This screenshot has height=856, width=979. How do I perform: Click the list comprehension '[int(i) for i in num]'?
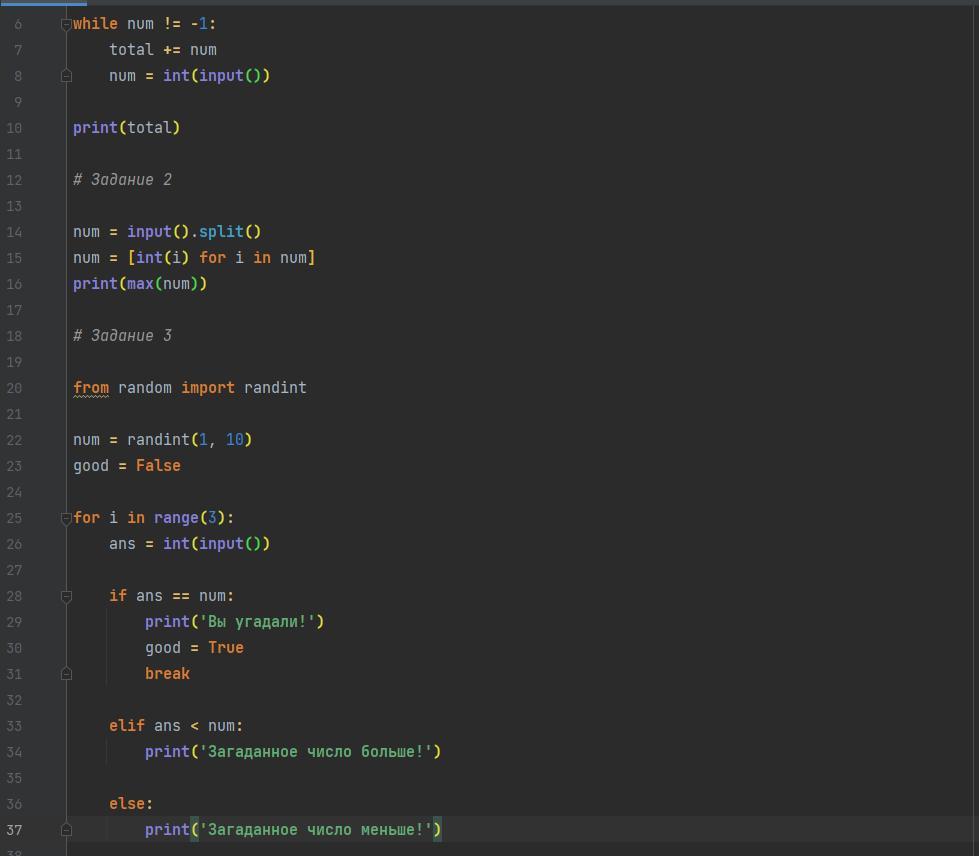[221, 258]
